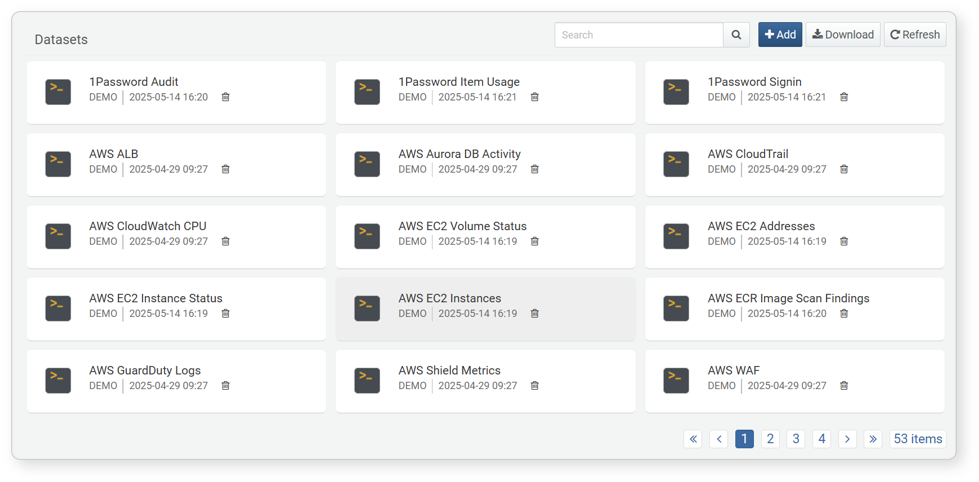Download the datasets list
979x482 pixels.
click(x=843, y=35)
